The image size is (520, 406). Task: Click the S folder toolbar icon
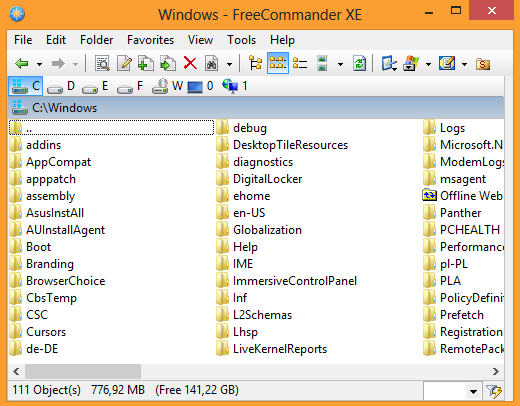pyautogui.click(x=483, y=64)
